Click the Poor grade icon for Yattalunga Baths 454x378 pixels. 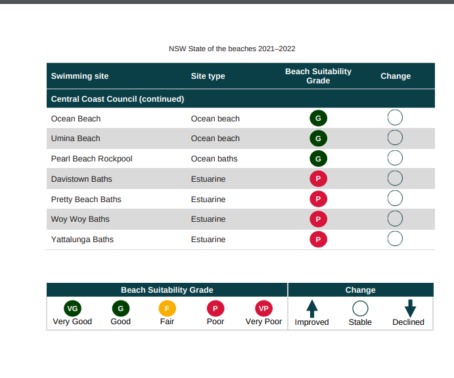click(x=318, y=239)
